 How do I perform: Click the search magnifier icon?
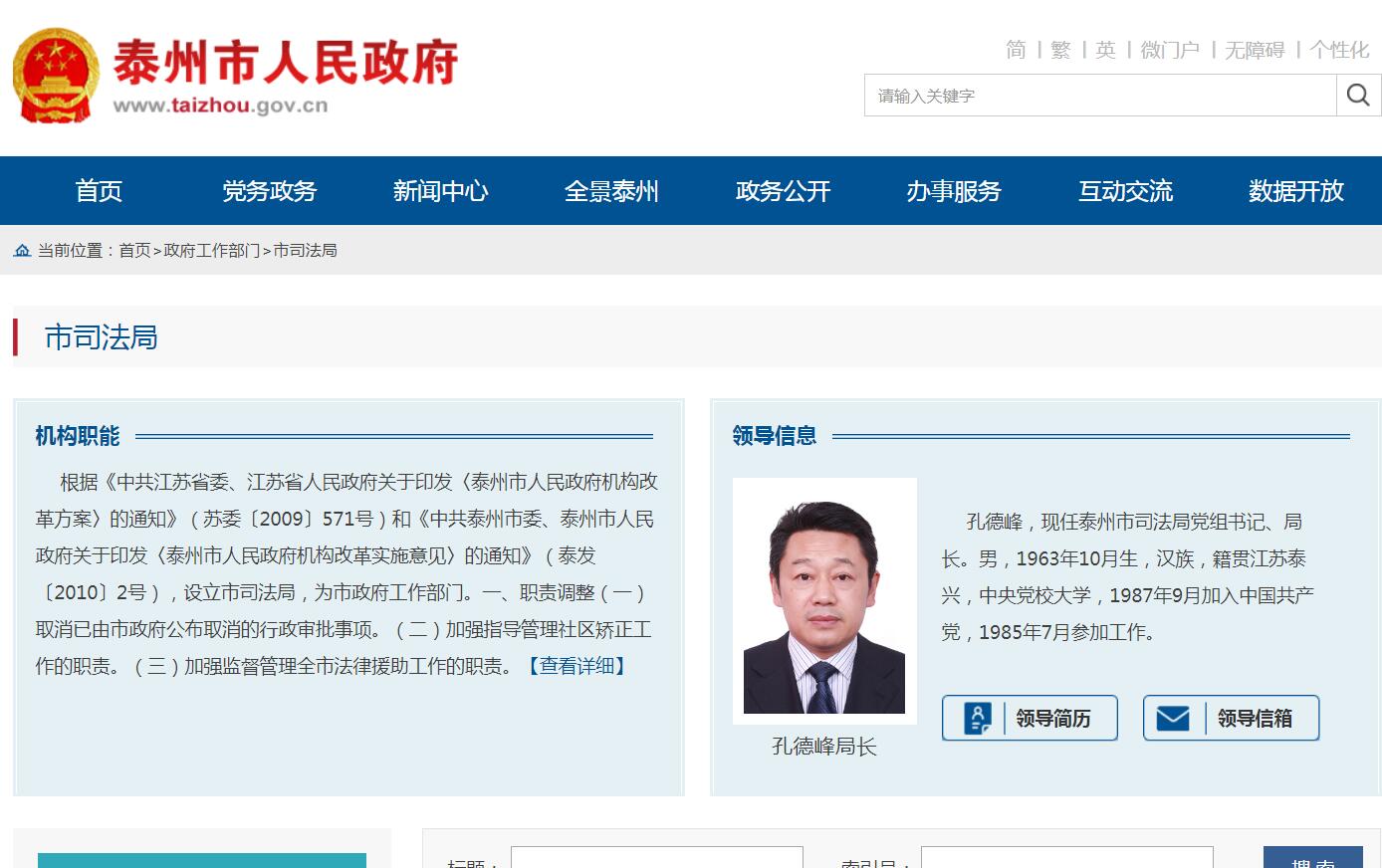pyautogui.click(x=1358, y=96)
